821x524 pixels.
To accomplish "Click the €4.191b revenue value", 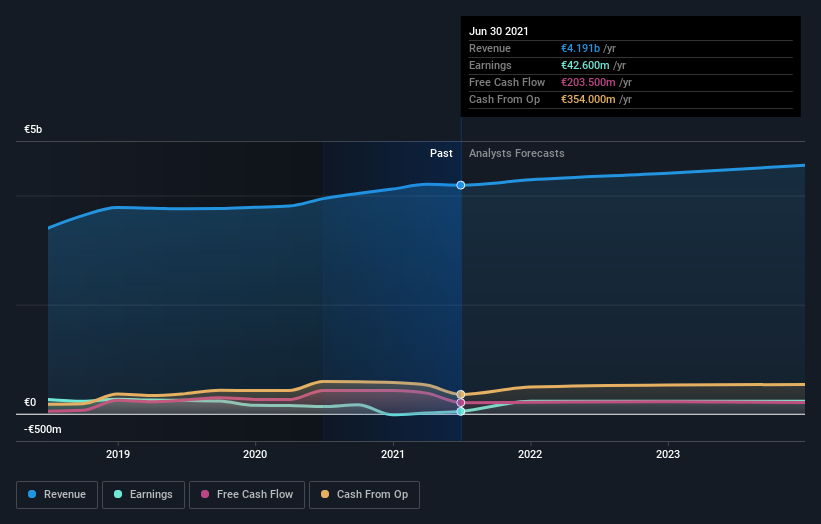I will (580, 48).
